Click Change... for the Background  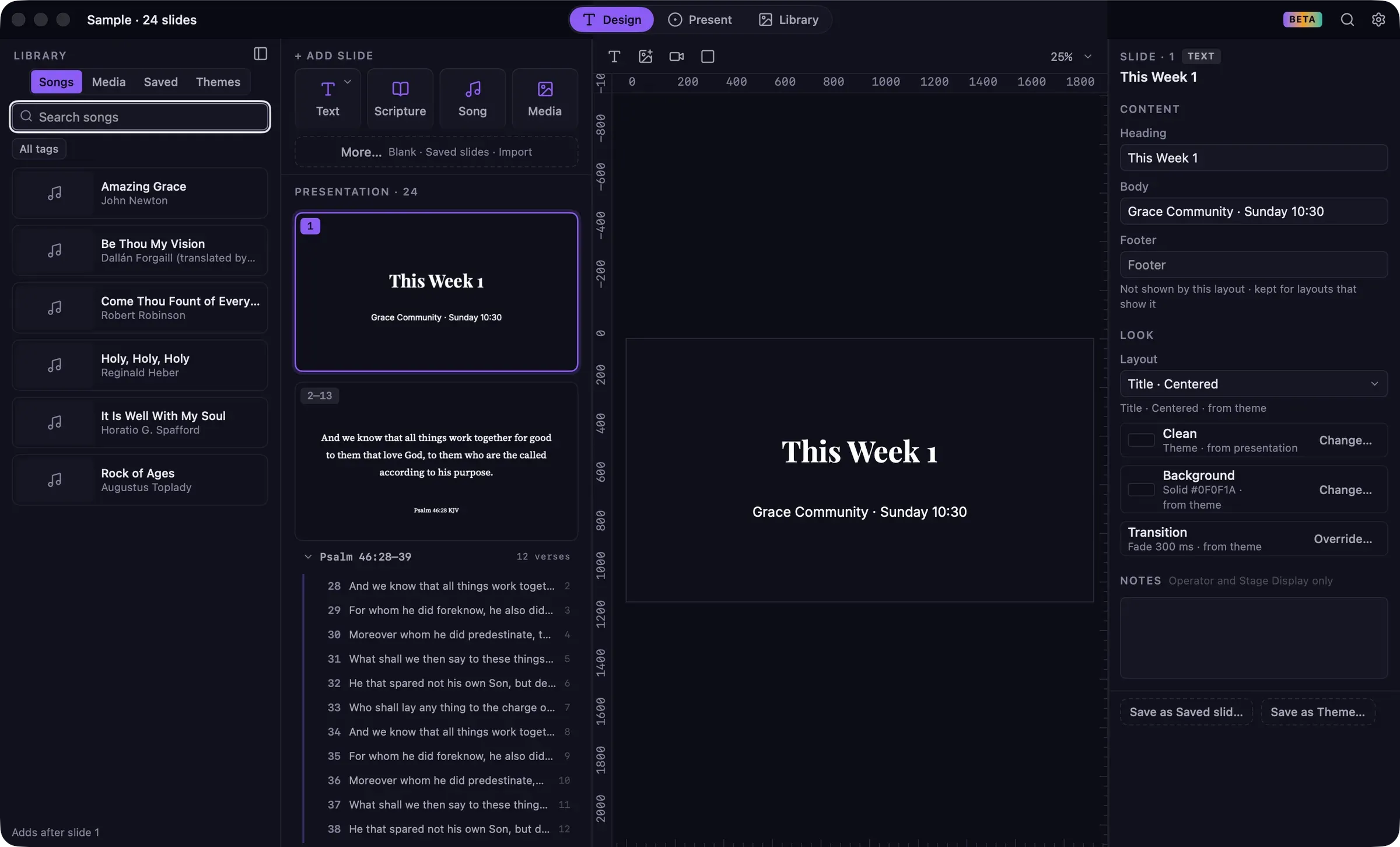pos(1345,489)
